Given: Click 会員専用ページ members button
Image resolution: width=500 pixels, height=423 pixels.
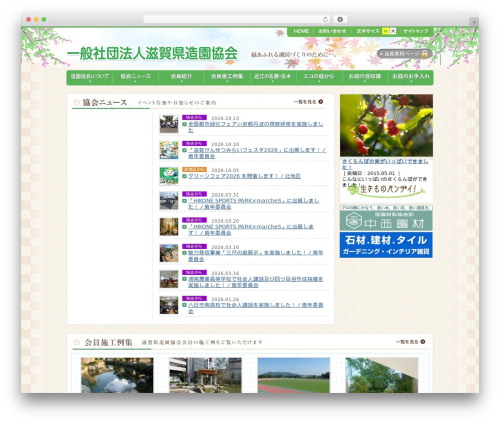Looking at the screenshot, I should click(404, 53).
